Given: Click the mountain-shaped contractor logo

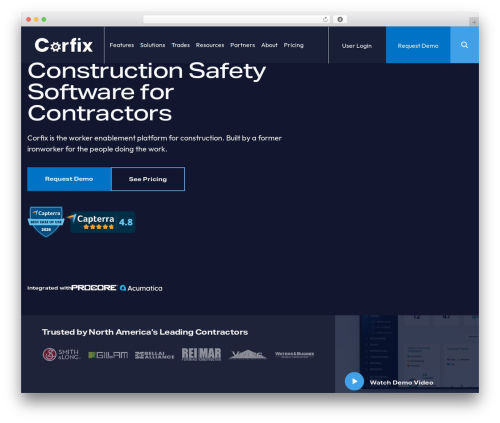Looking at the screenshot, I should 248,354.
